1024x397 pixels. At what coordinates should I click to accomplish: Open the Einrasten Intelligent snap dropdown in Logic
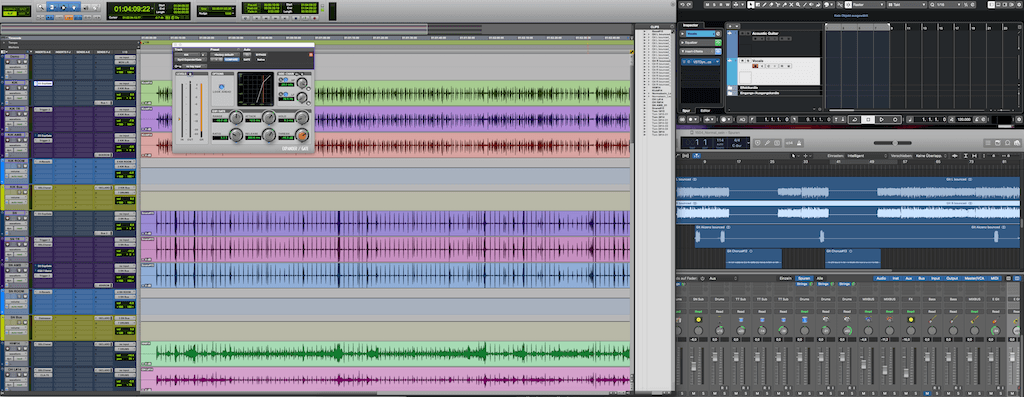point(867,155)
